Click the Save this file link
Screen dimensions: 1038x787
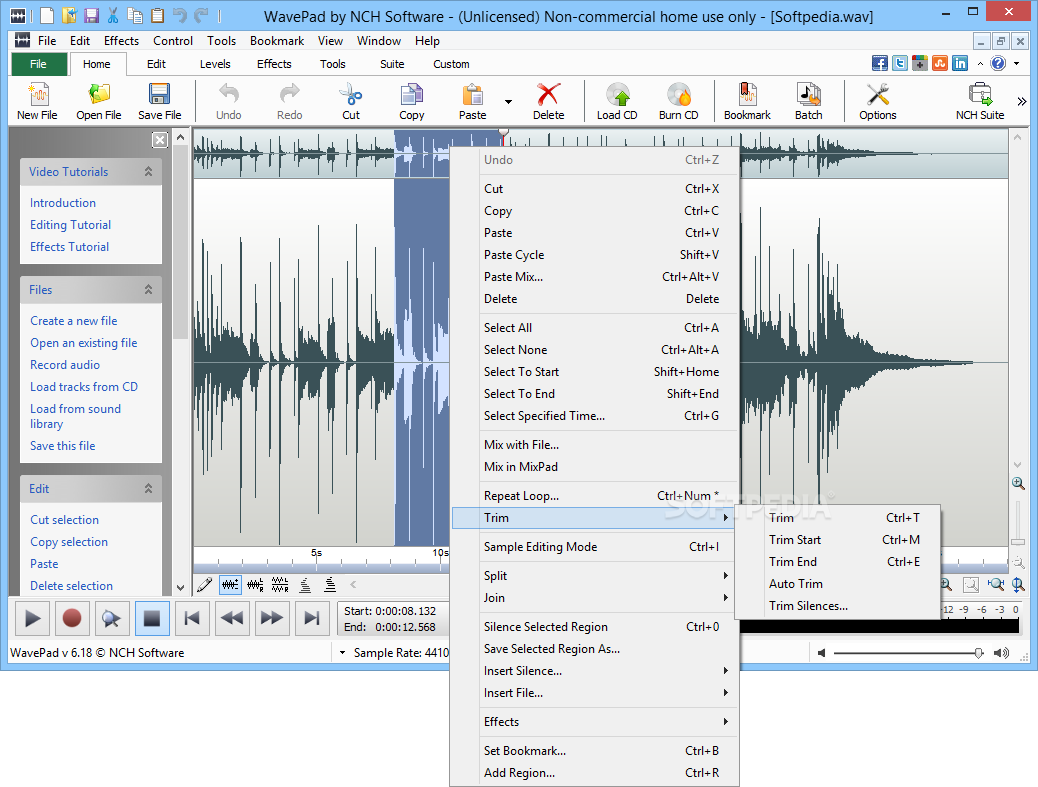coord(62,445)
